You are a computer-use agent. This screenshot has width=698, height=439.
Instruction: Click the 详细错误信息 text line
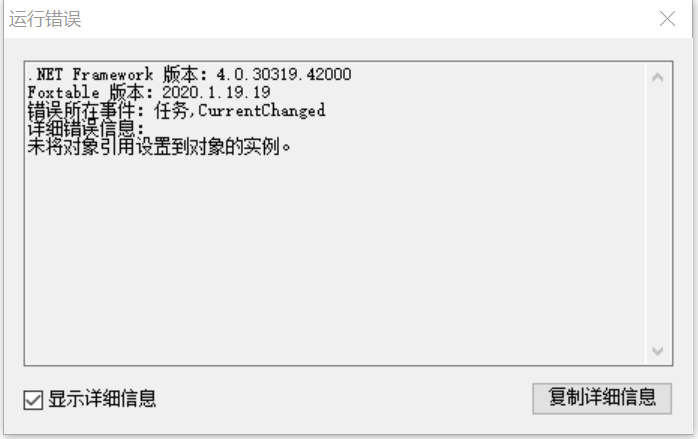tap(86, 129)
